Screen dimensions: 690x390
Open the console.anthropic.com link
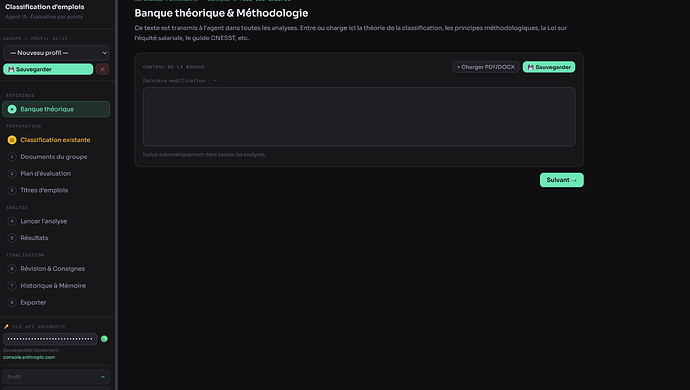(x=29, y=357)
